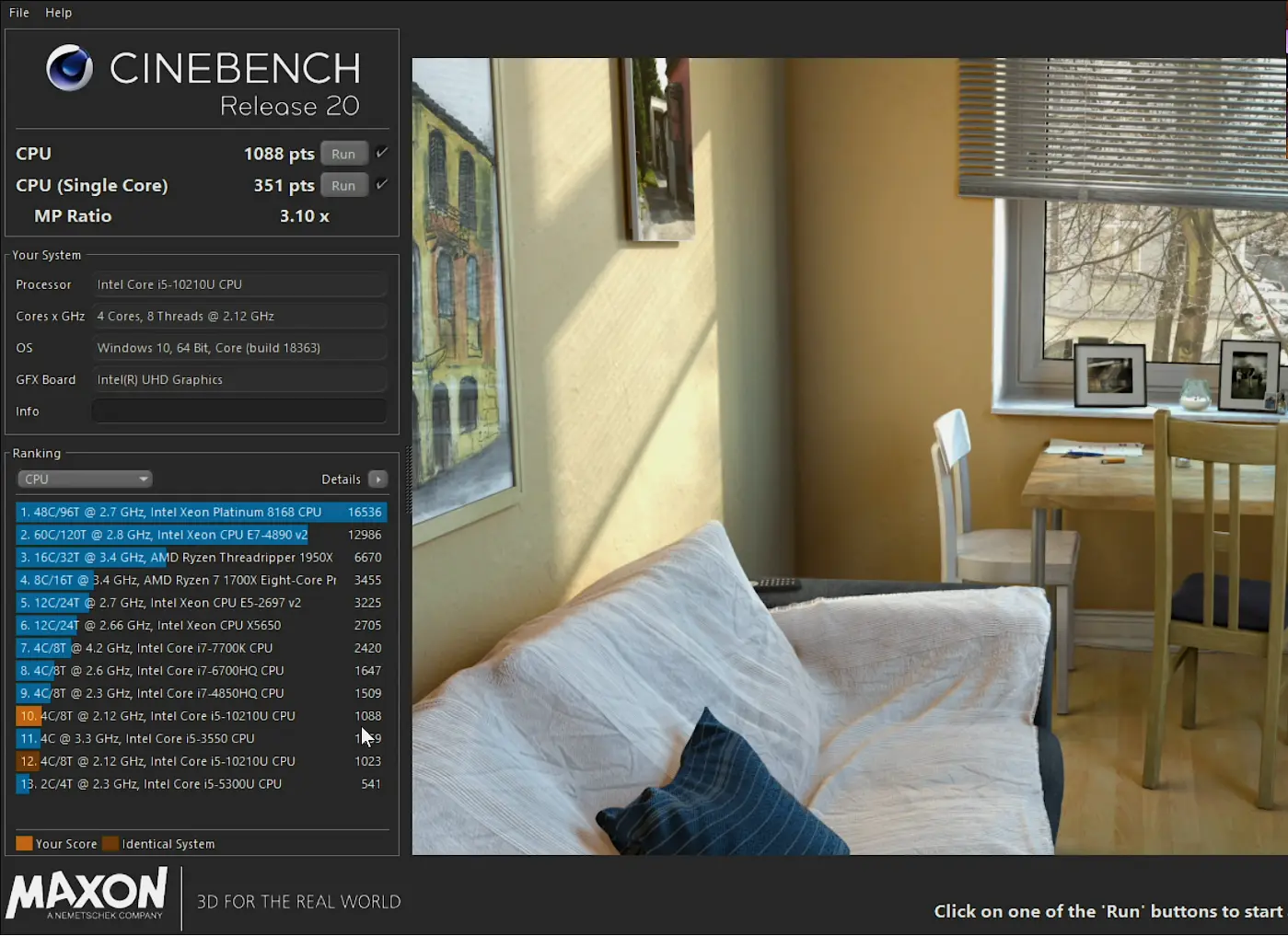Click the 1088 pts CPU score

point(279,154)
